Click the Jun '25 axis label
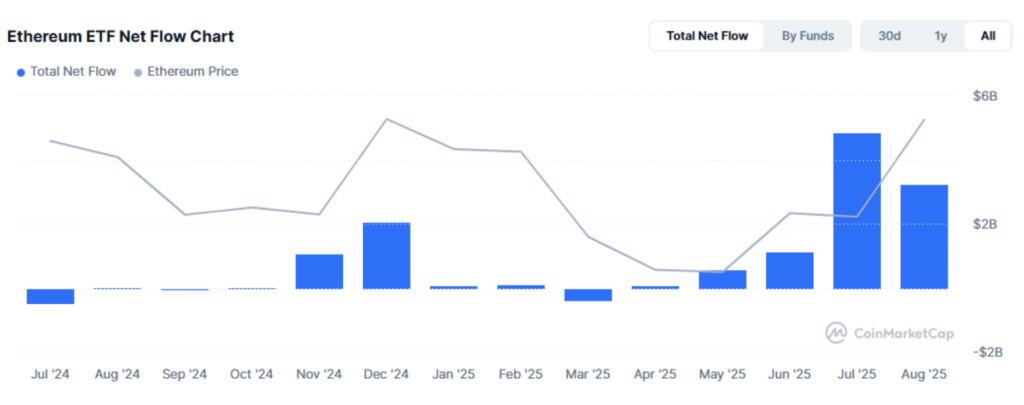The width and height of the screenshot is (1024, 405). 790,375
